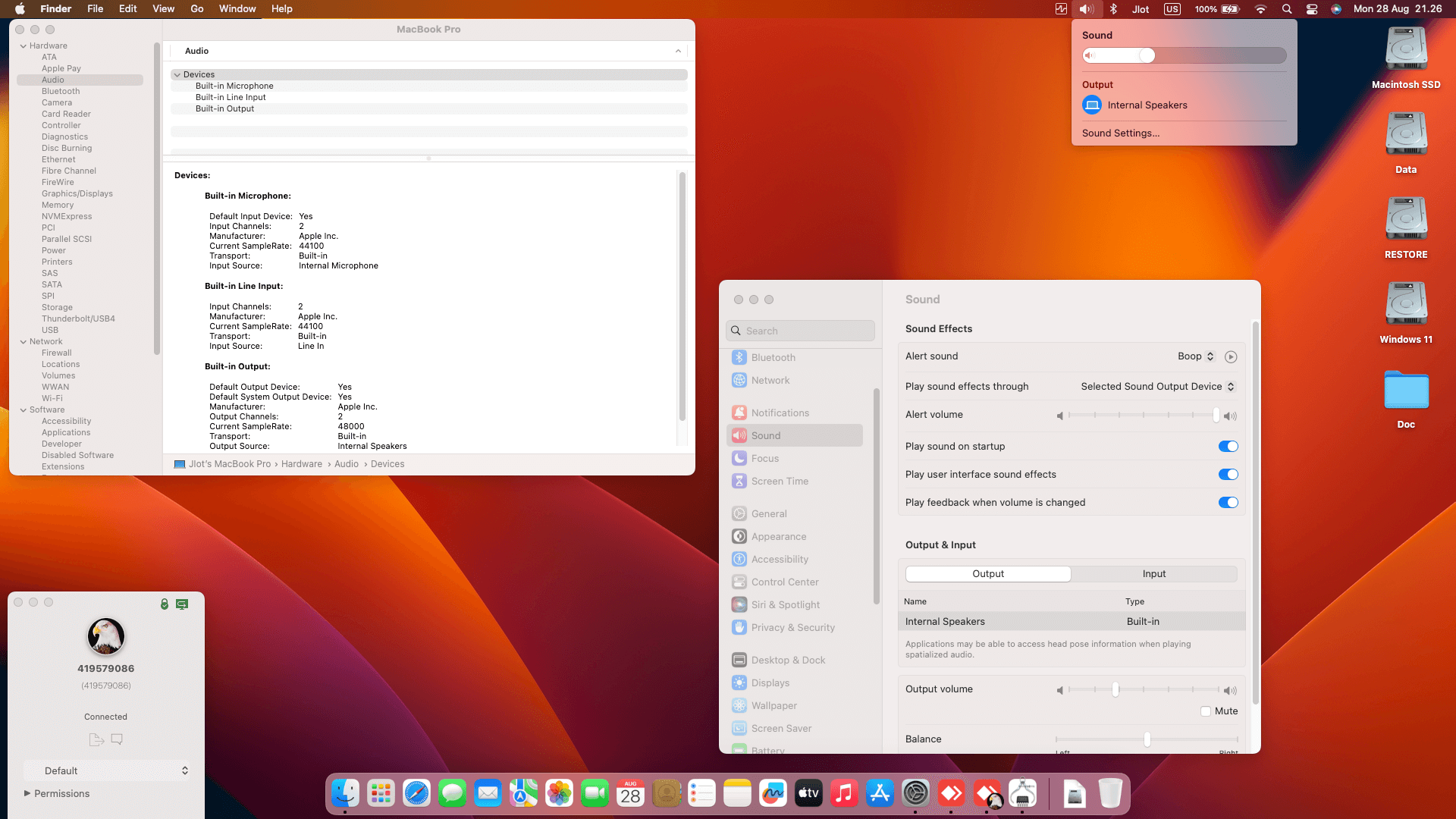Open the Alert sound Boop dropdown
Screen dimensions: 1456x819
(x=1197, y=356)
